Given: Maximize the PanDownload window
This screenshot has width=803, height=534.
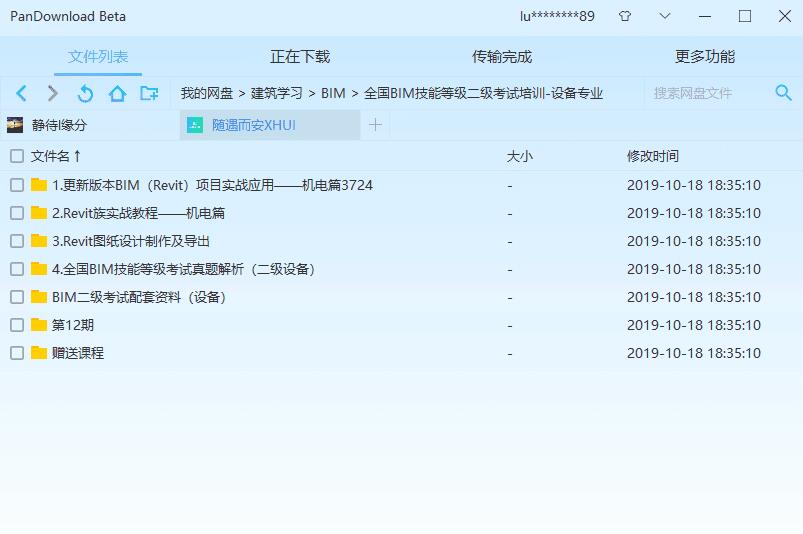Looking at the screenshot, I should (x=745, y=16).
